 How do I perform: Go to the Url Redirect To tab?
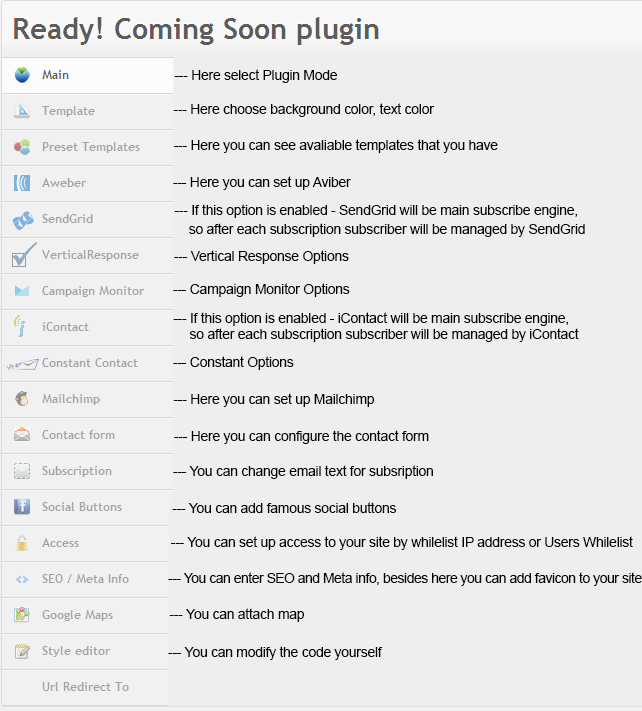click(x=85, y=687)
